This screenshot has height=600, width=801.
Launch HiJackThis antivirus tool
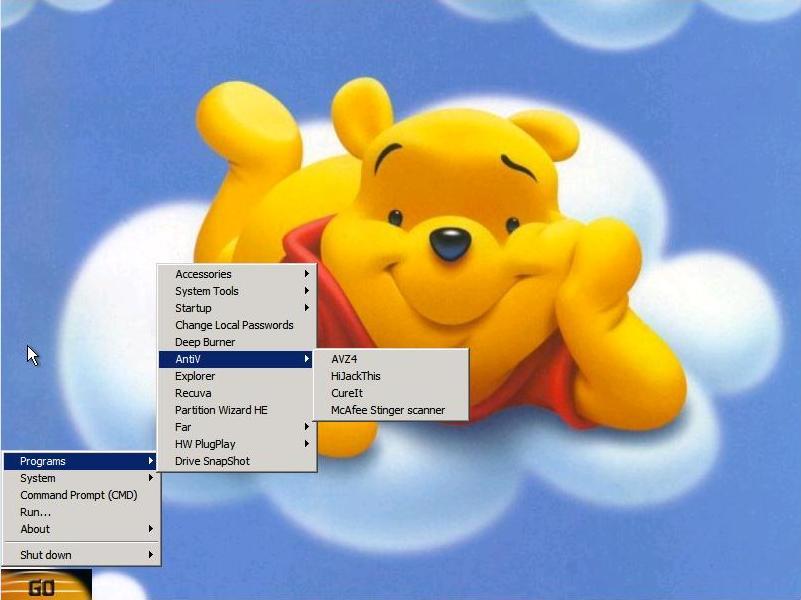pyautogui.click(x=356, y=376)
